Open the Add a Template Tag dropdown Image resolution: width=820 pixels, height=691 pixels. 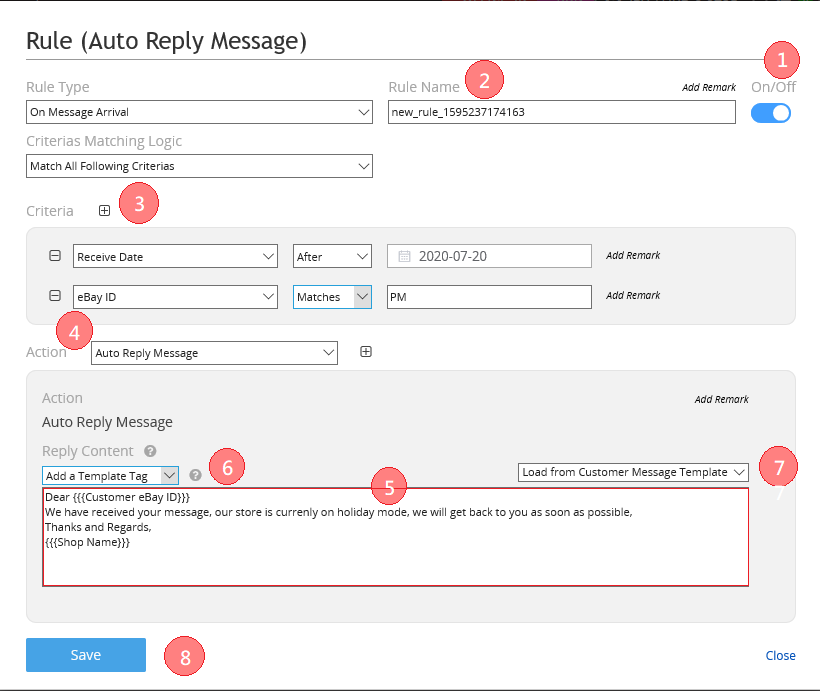coord(110,476)
